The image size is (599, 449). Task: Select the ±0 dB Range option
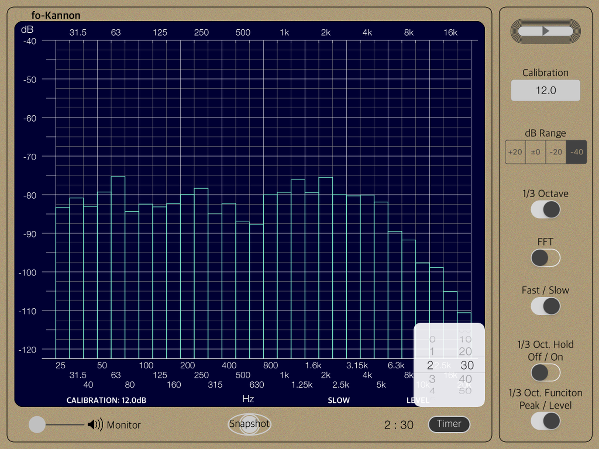535,152
